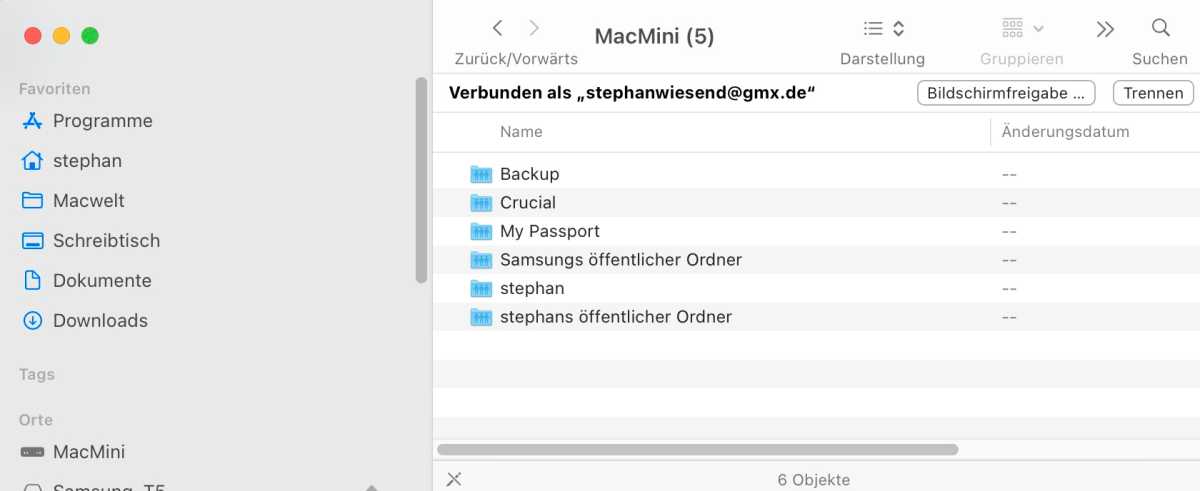Open Downloads in the sidebar

click(x=100, y=321)
